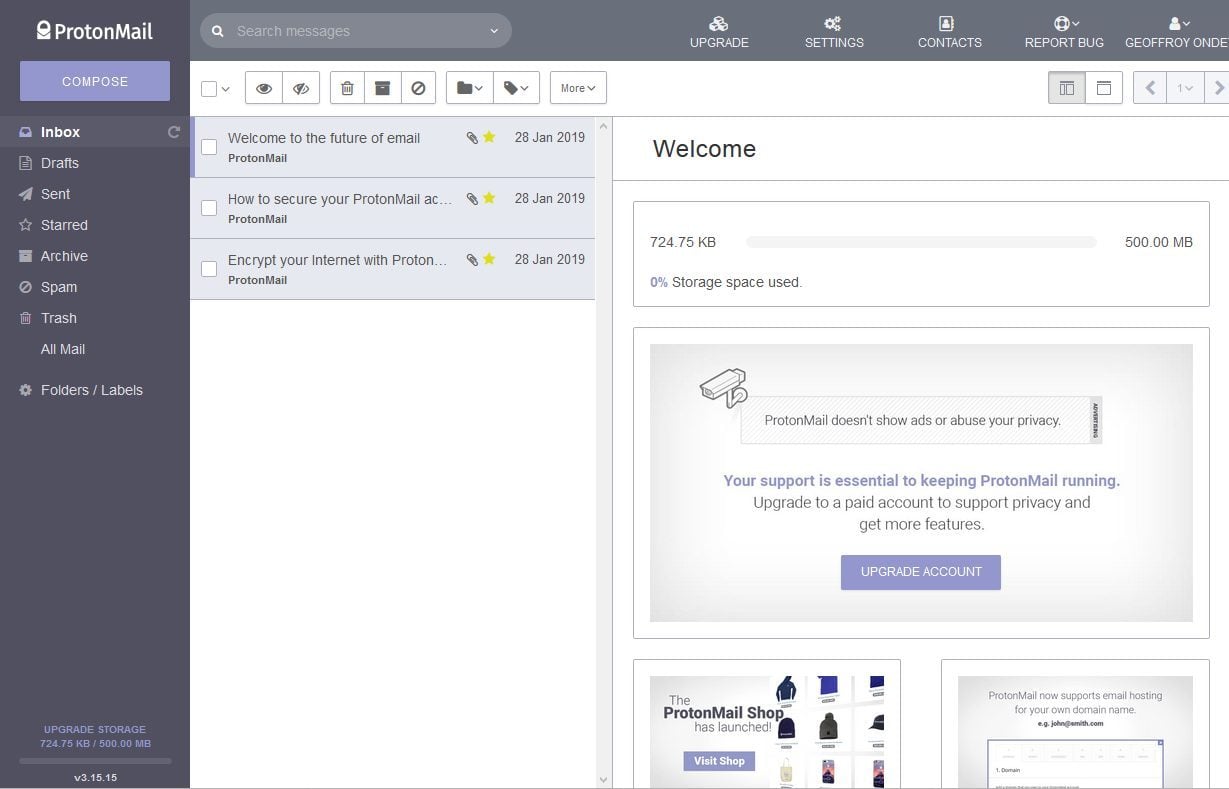Mark as unread with crossed-eye icon
The height and width of the screenshot is (789, 1229).
(x=301, y=88)
